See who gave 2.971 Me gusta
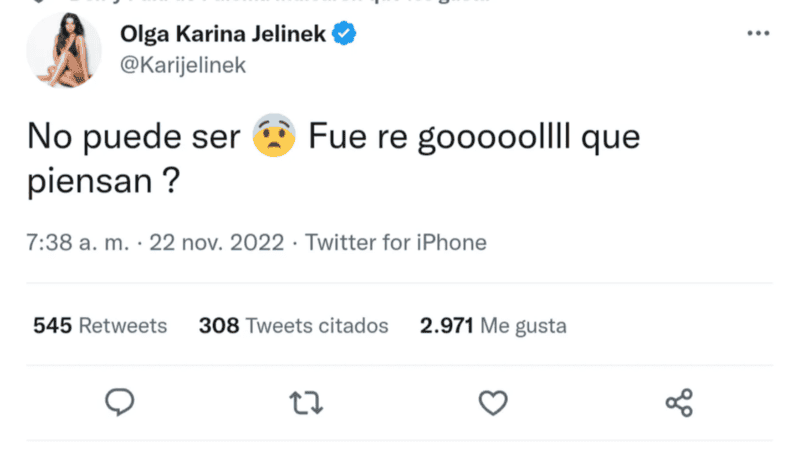The image size is (798, 451). pyautogui.click(x=494, y=326)
